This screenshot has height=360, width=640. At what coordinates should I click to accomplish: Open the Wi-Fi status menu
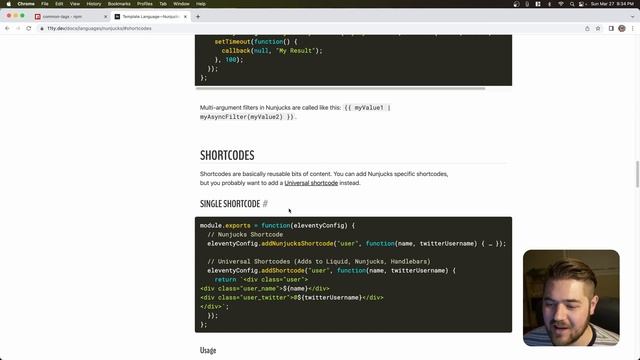561,4
